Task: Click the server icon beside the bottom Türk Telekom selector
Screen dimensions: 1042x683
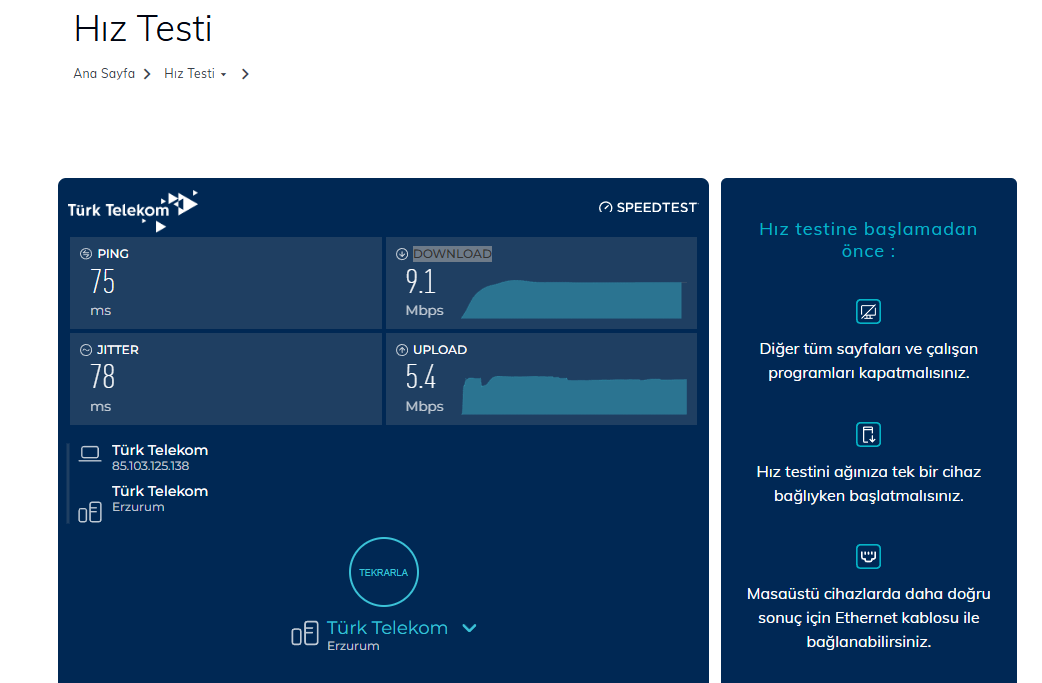Action: pyautogui.click(x=305, y=633)
